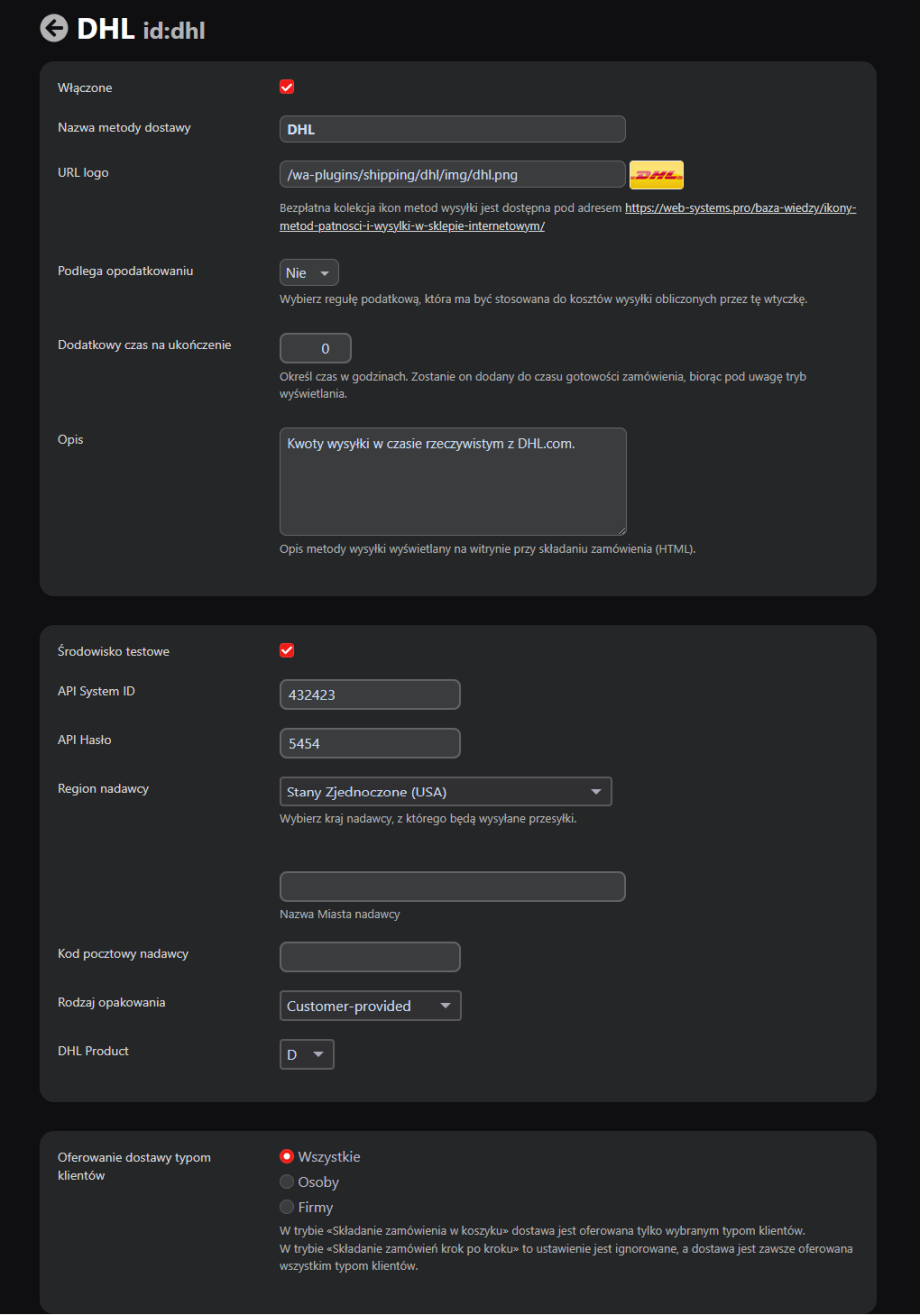920x1315 pixels.
Task: Click the API Hasło input field
Action: point(370,743)
